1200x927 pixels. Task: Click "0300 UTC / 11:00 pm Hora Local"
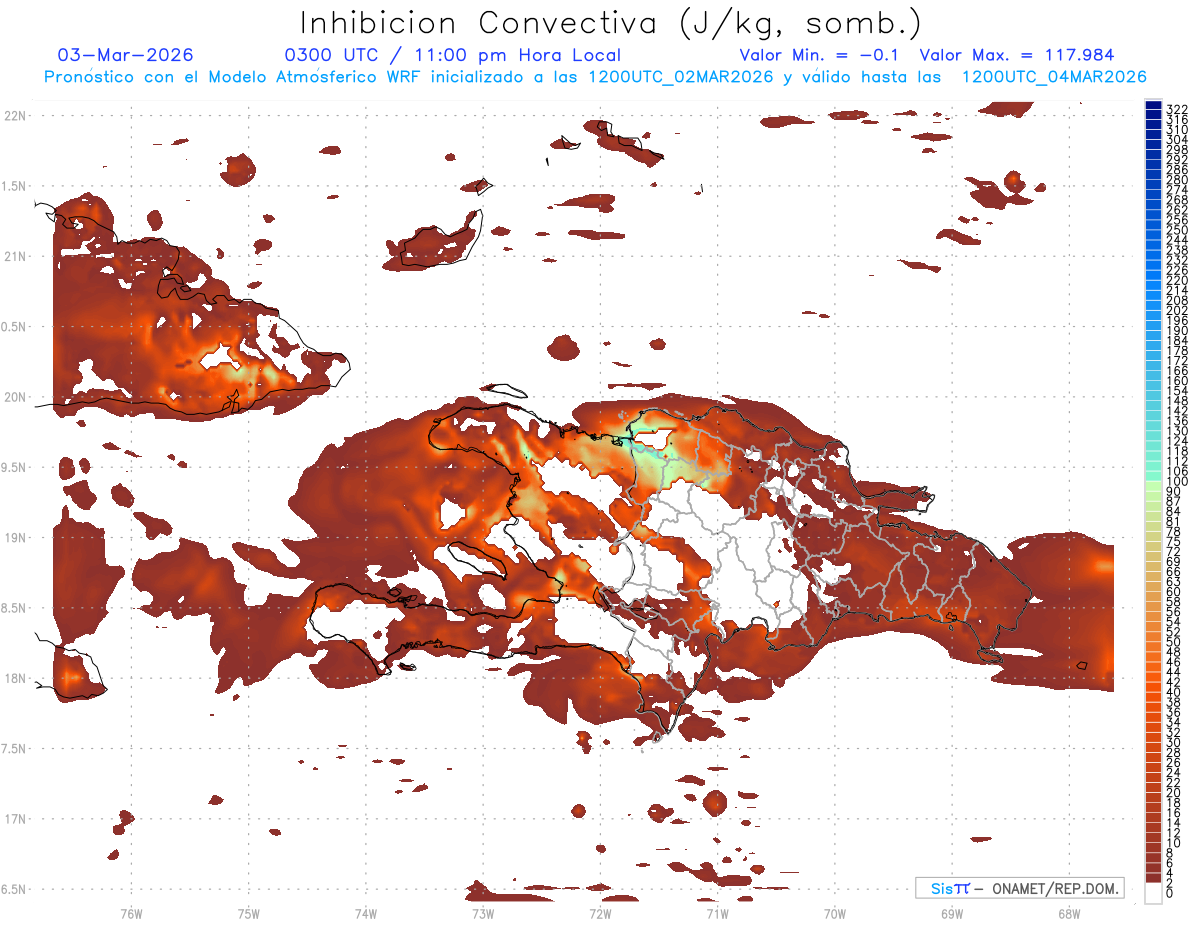[x=453, y=55]
